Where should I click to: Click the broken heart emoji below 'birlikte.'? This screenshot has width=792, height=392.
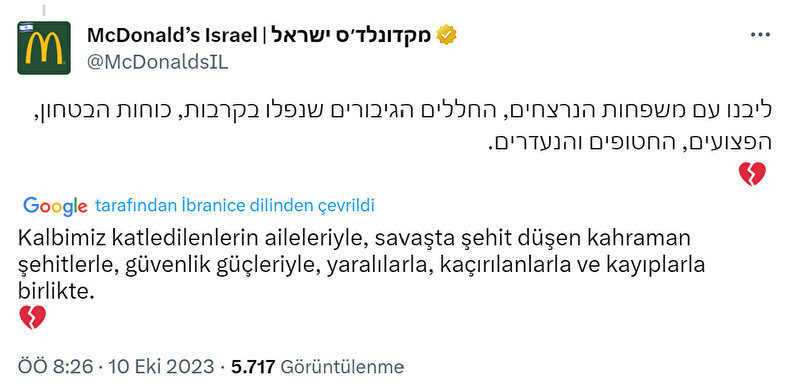coord(33,317)
